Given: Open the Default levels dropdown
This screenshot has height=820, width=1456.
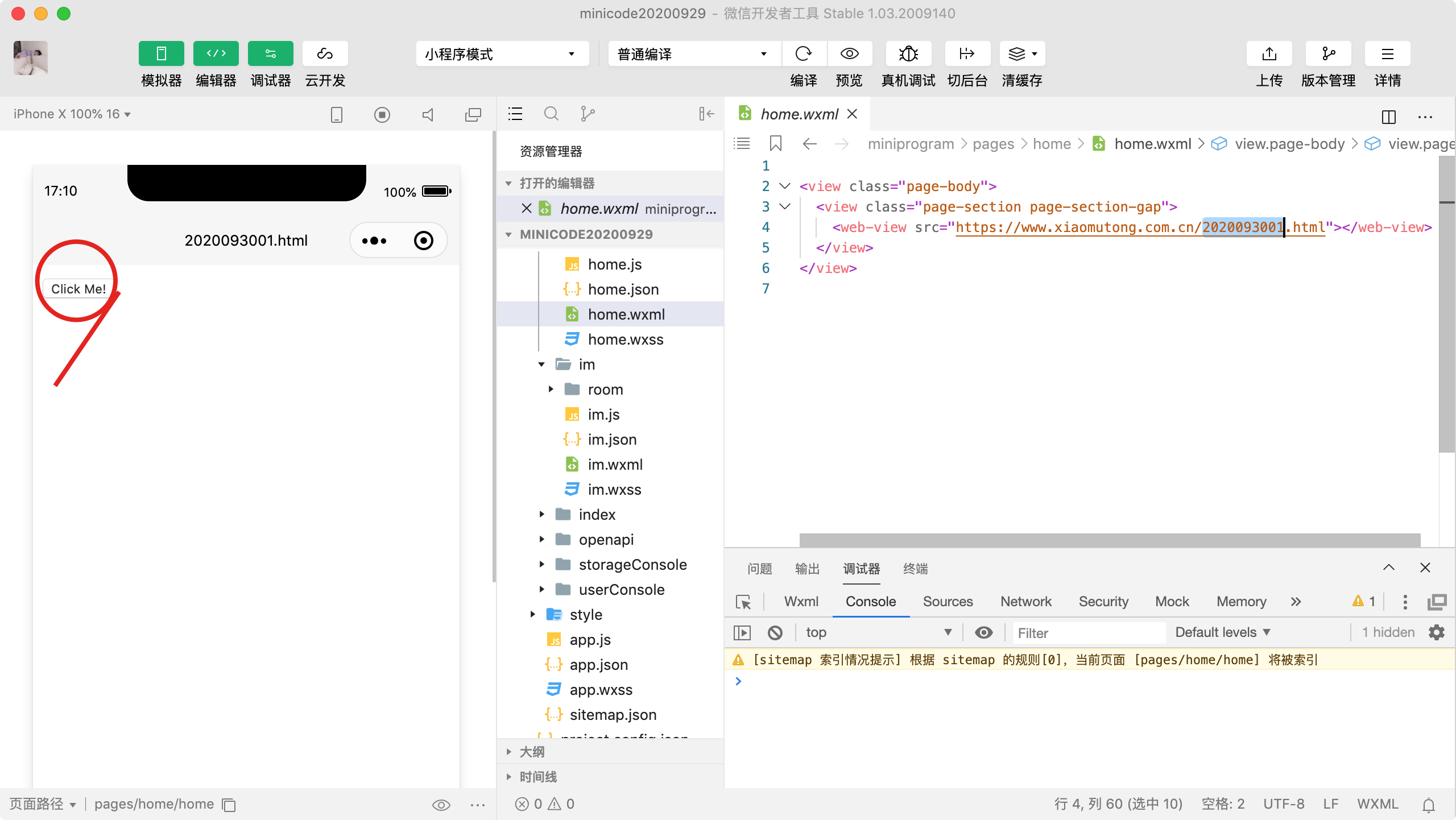Looking at the screenshot, I should coord(1223,632).
